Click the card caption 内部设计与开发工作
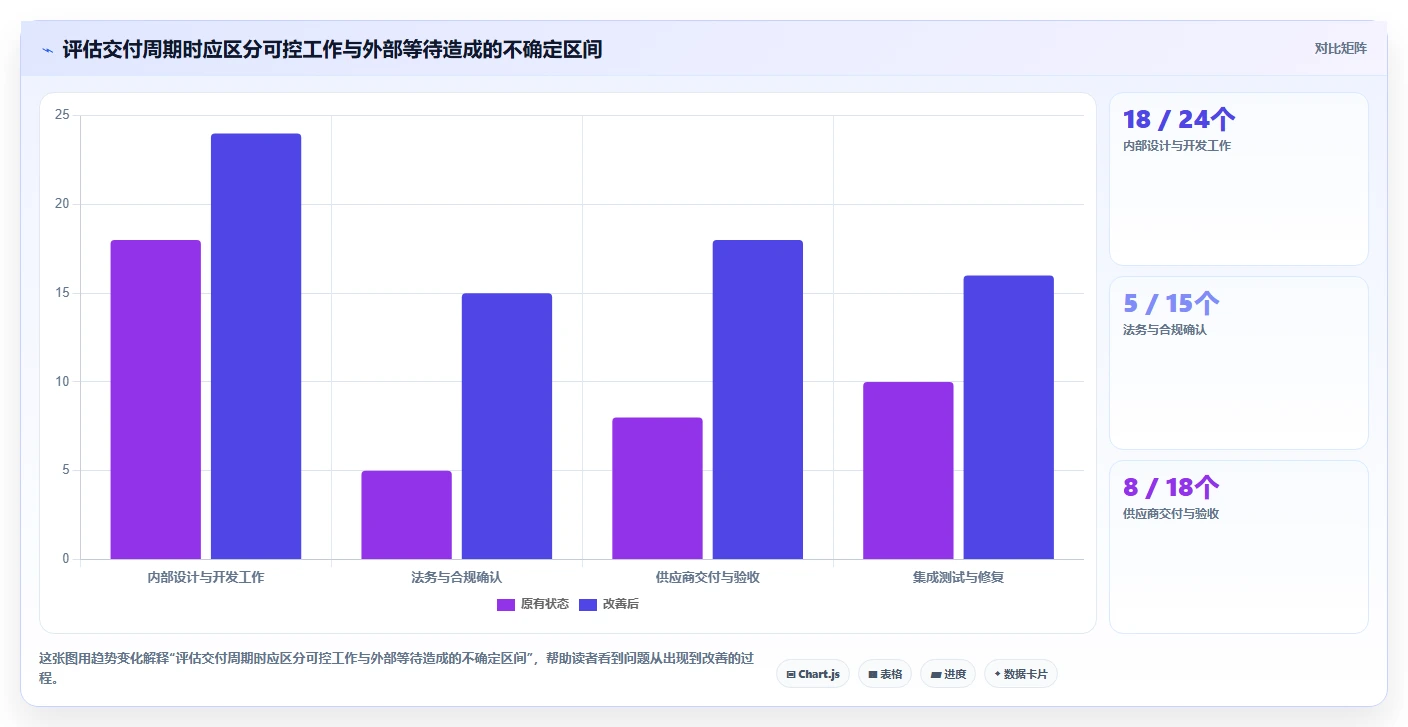Screen dimensions: 1408x727 (1177, 146)
